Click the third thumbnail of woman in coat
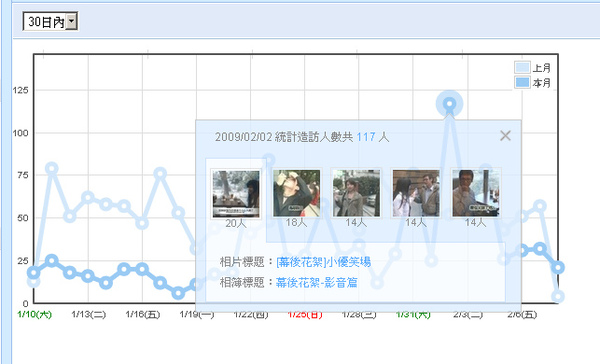600x364 pixels. [356, 193]
